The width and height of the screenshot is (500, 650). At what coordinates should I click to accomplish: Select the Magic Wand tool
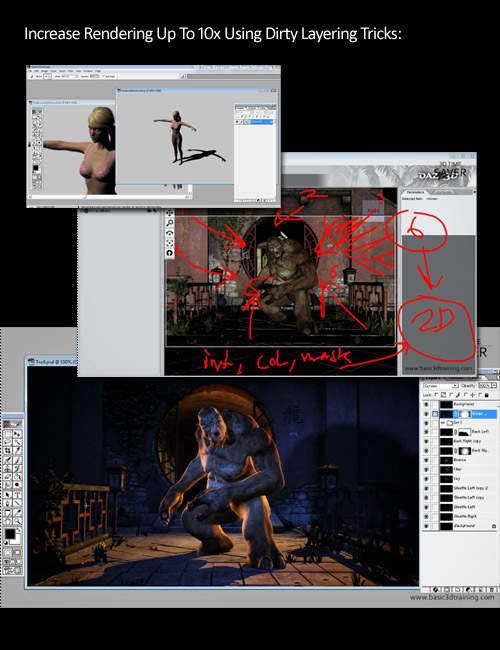(17, 442)
